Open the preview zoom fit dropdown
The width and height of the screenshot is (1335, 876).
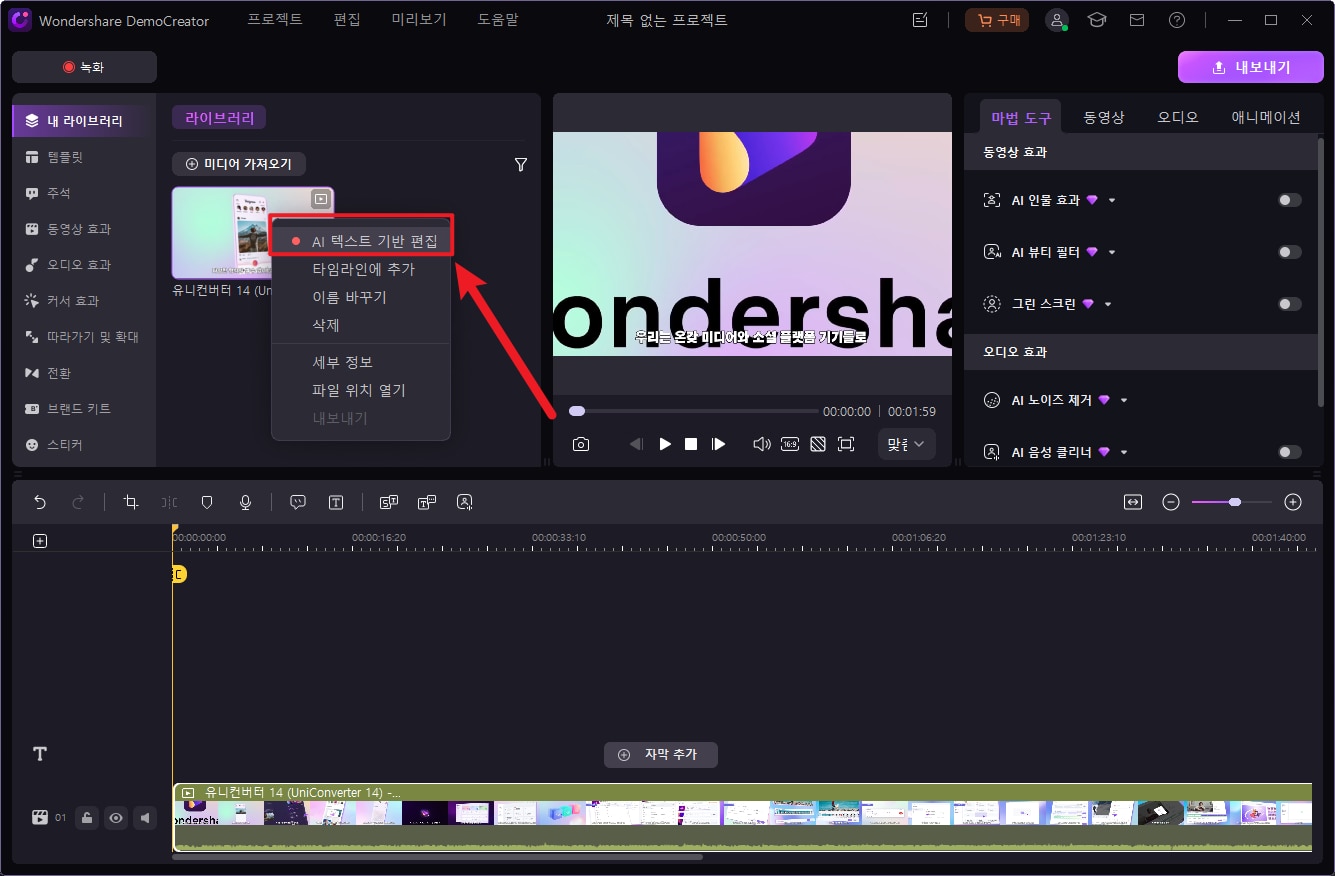click(907, 444)
